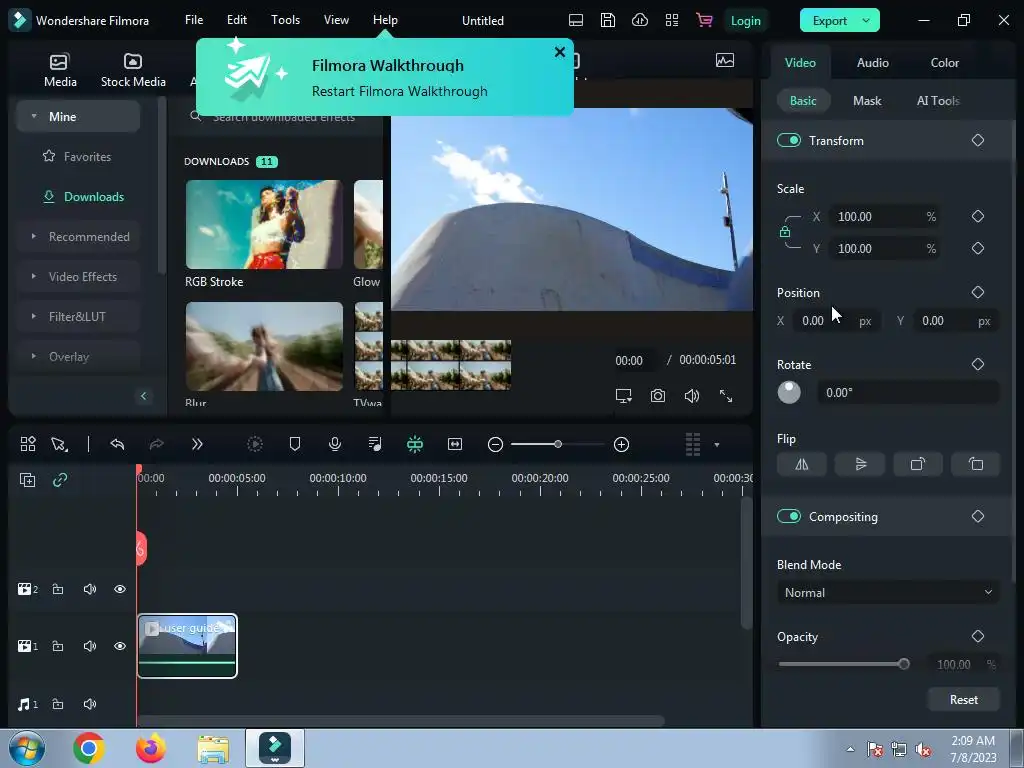Screen dimensions: 1024x768
Task: Open the Media tab
Action: pyautogui.click(x=60, y=70)
